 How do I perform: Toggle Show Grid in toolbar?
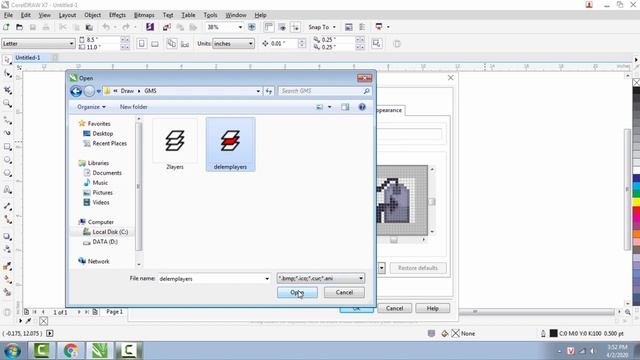pyautogui.click(x=282, y=27)
